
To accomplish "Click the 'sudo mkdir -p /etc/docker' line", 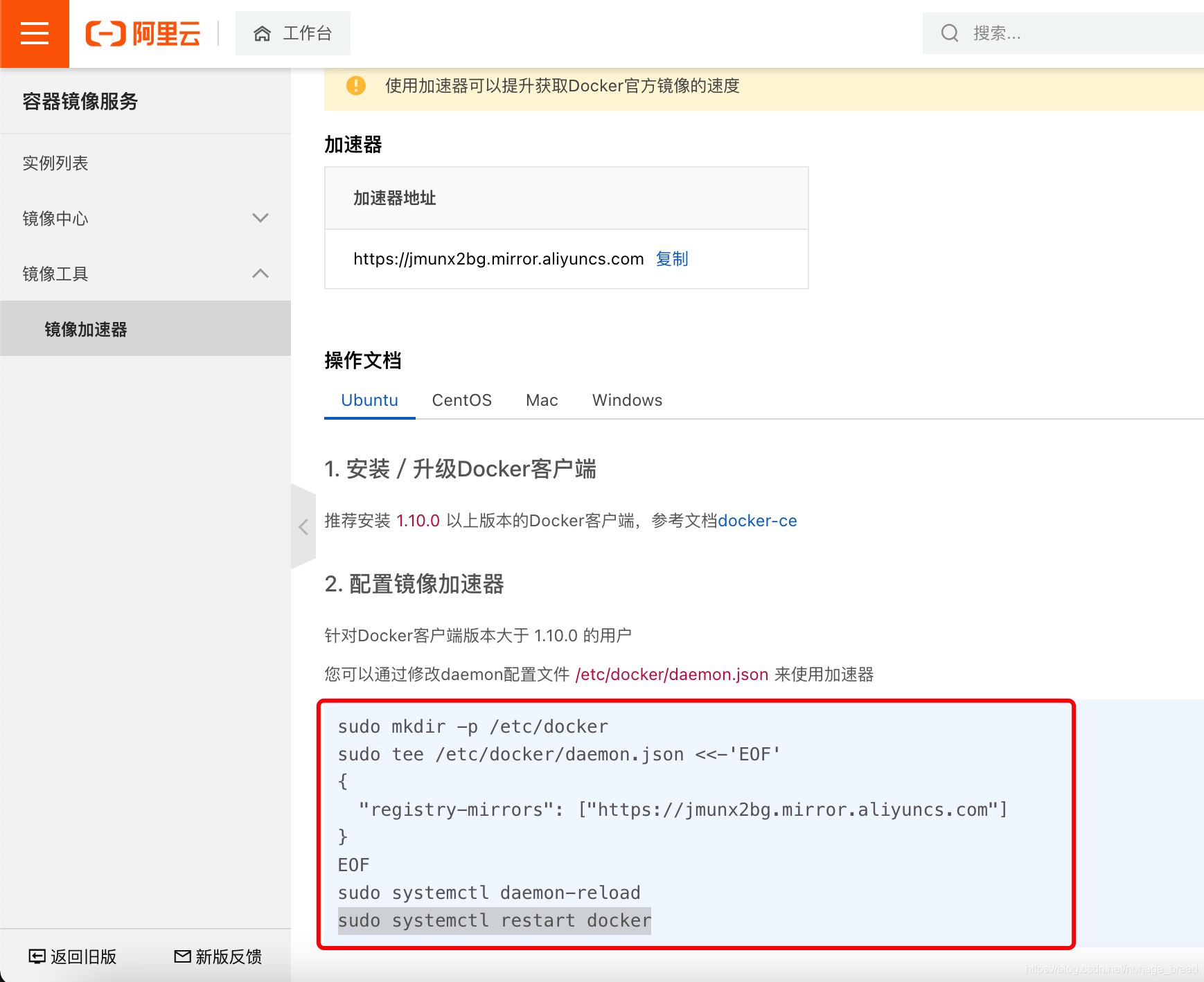I will click(472, 726).
